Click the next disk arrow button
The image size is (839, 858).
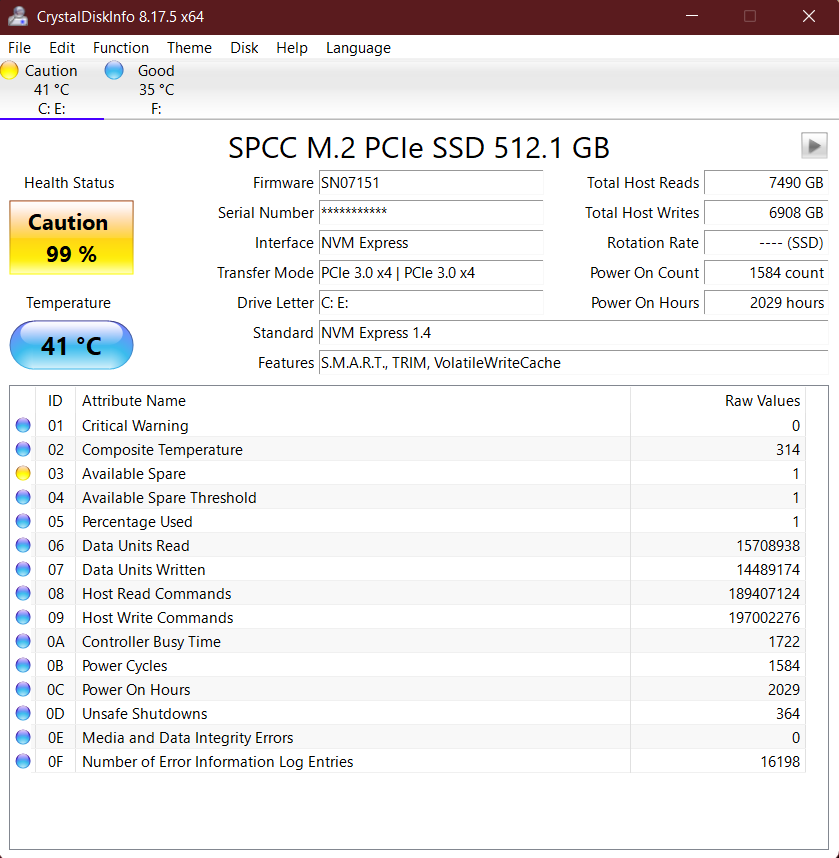coord(814,146)
